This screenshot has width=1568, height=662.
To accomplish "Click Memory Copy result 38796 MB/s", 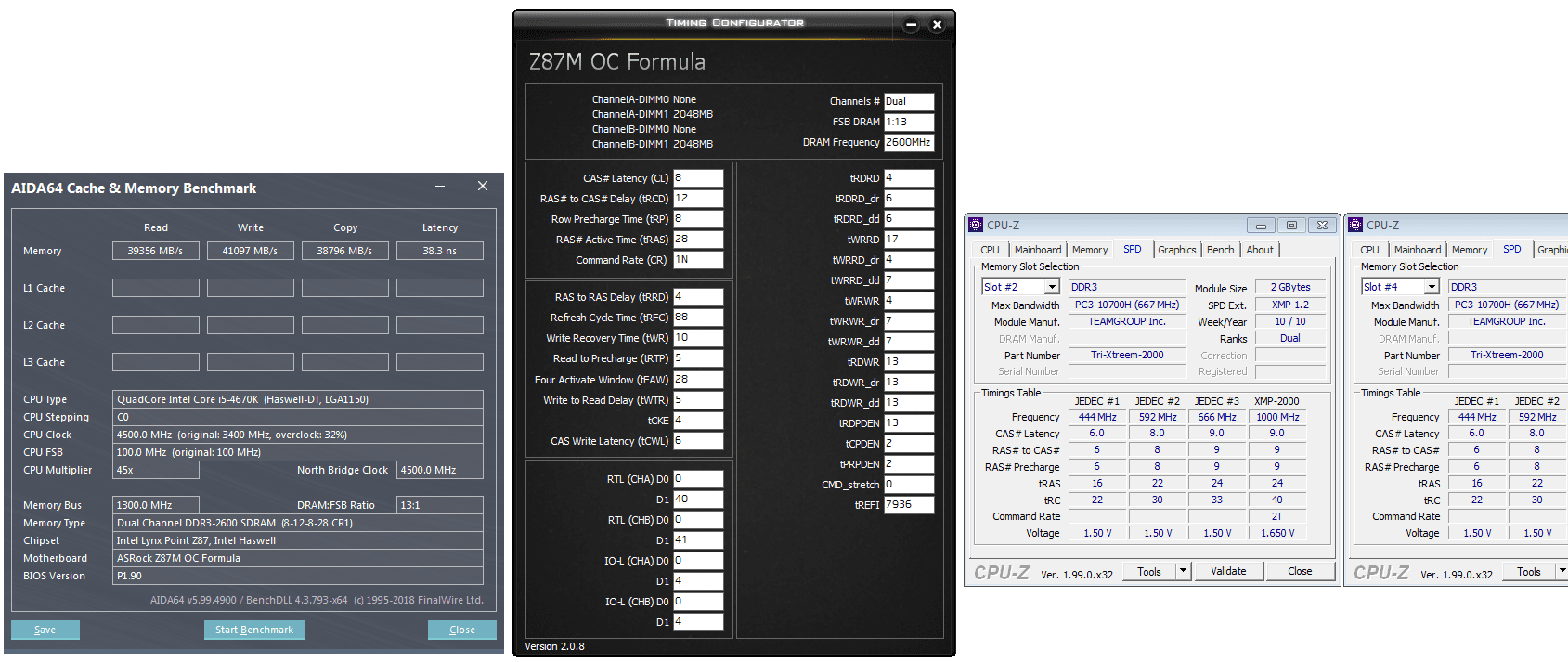I will (345, 251).
